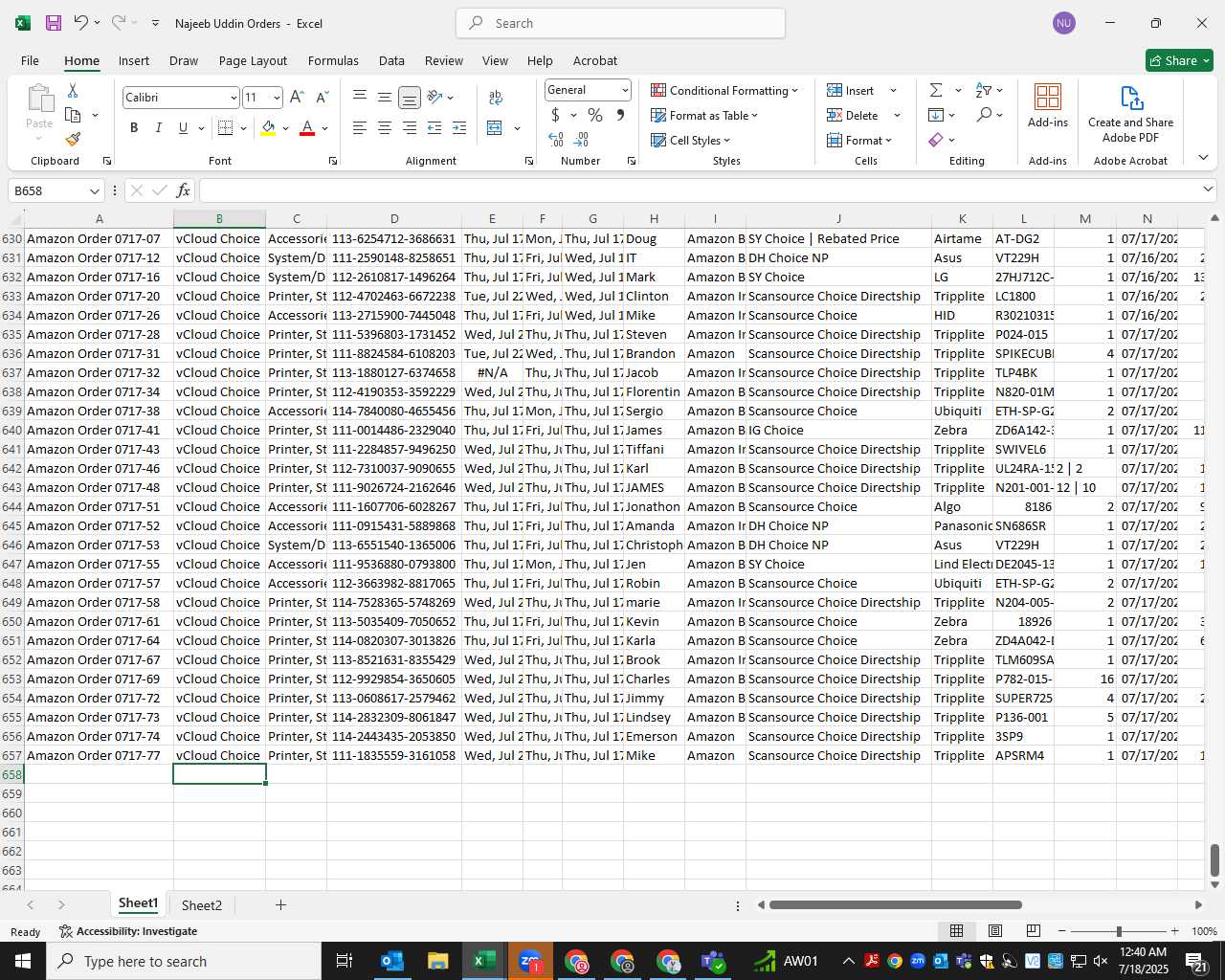1225x980 pixels.
Task: Click the Copy icon in Clipboard group
Action: (x=73, y=115)
